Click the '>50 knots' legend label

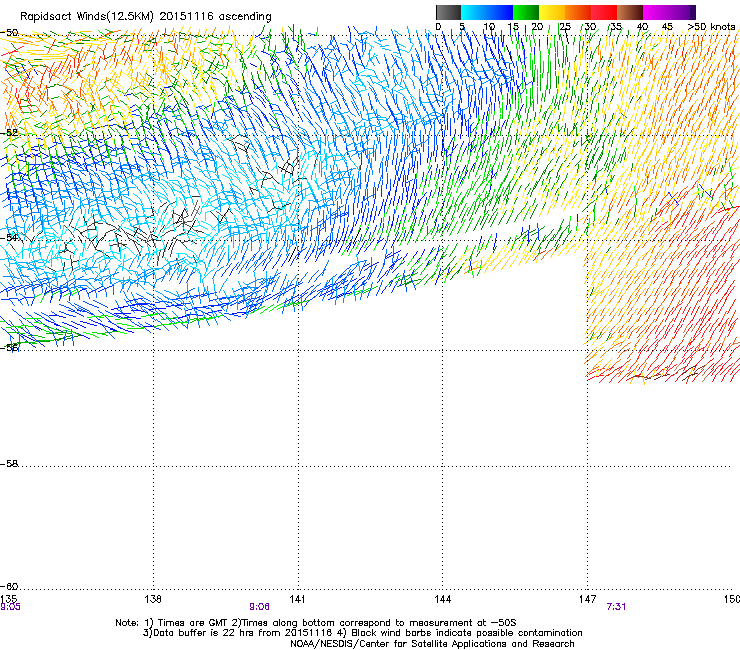(711, 27)
